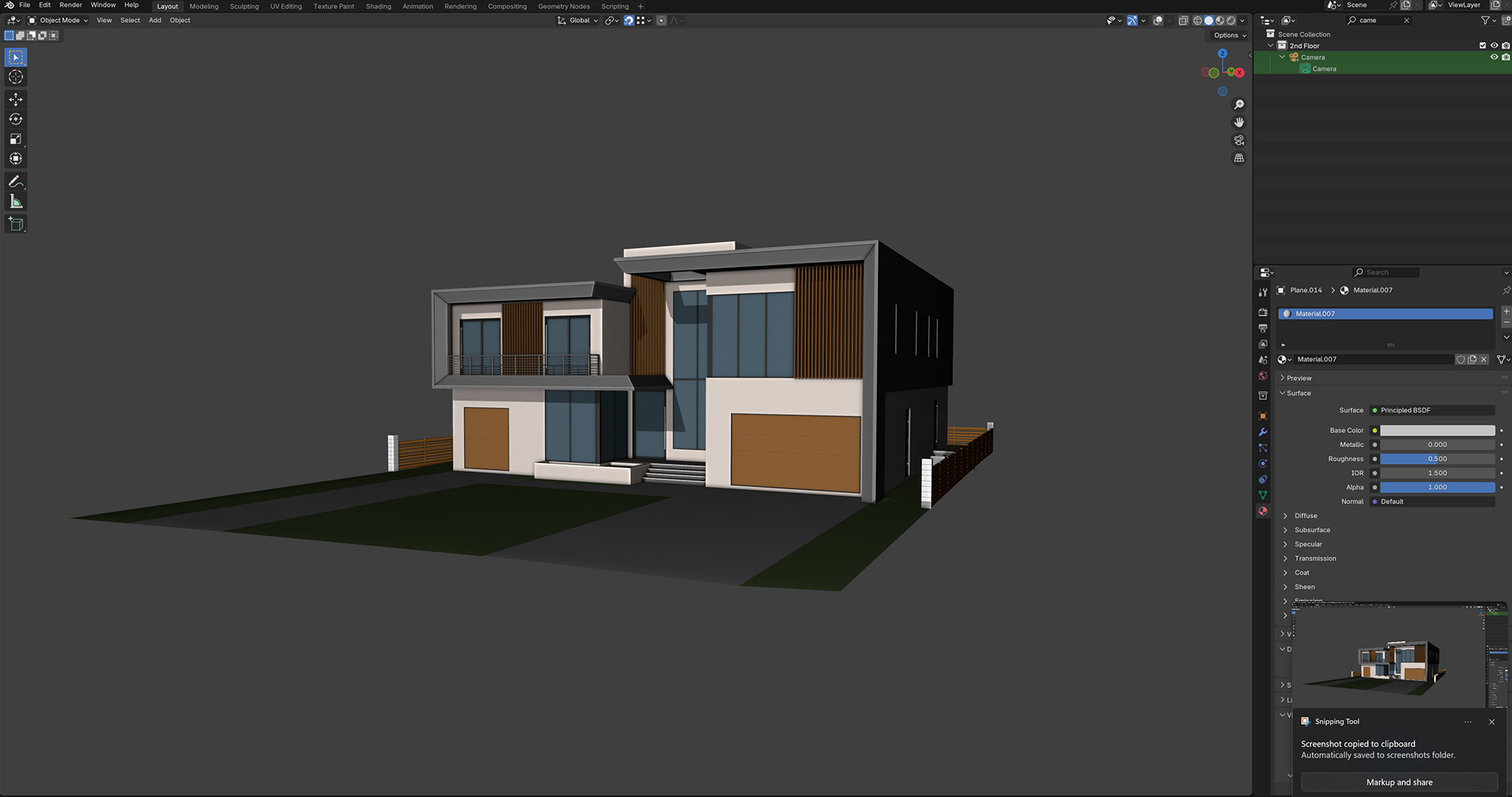Switch to Material Preview shading
This screenshot has height=797, width=1512.
tap(1220, 20)
